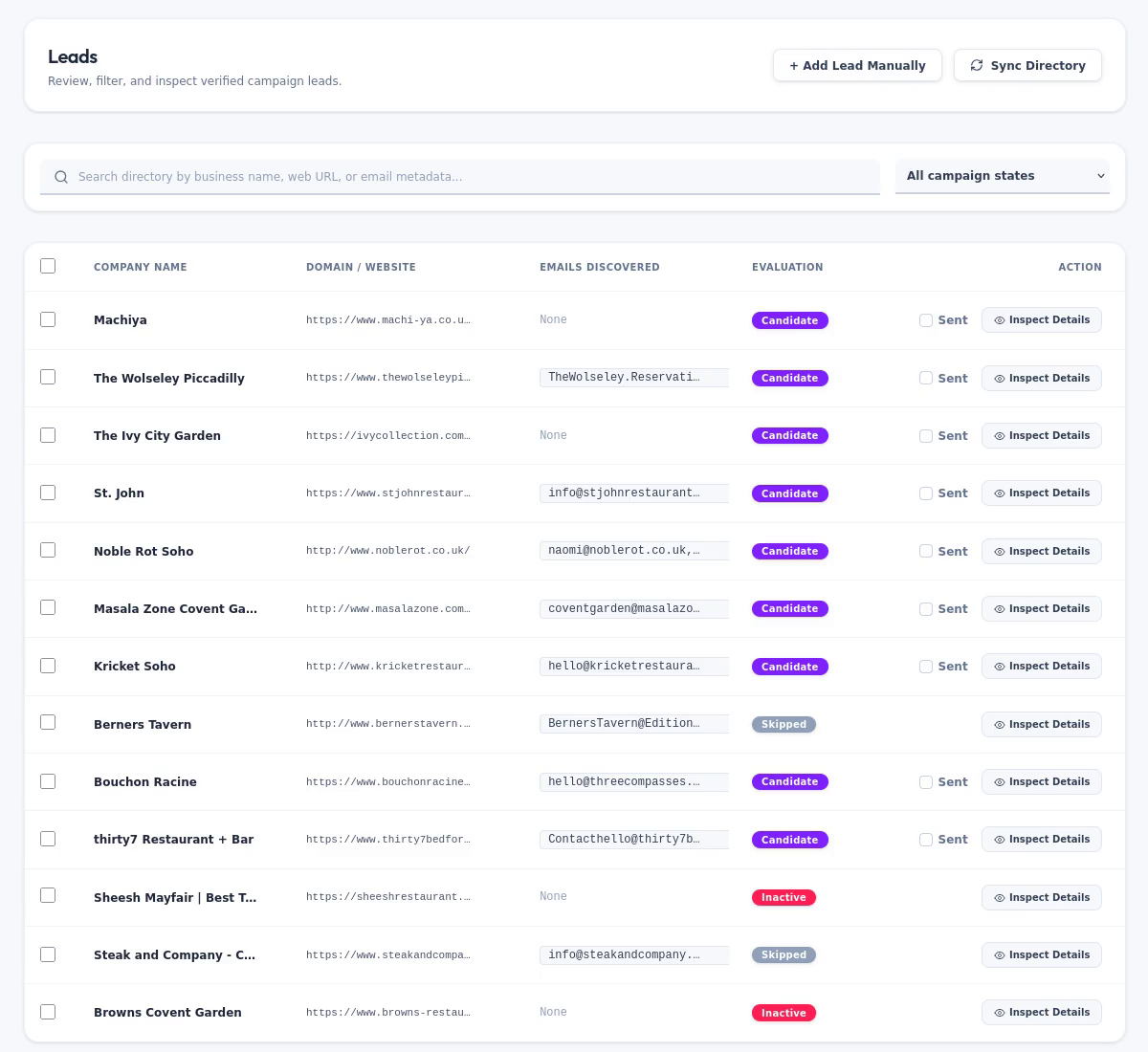Click the company name Bouchon Racine
The height and width of the screenshot is (1052, 1148).
click(x=145, y=782)
